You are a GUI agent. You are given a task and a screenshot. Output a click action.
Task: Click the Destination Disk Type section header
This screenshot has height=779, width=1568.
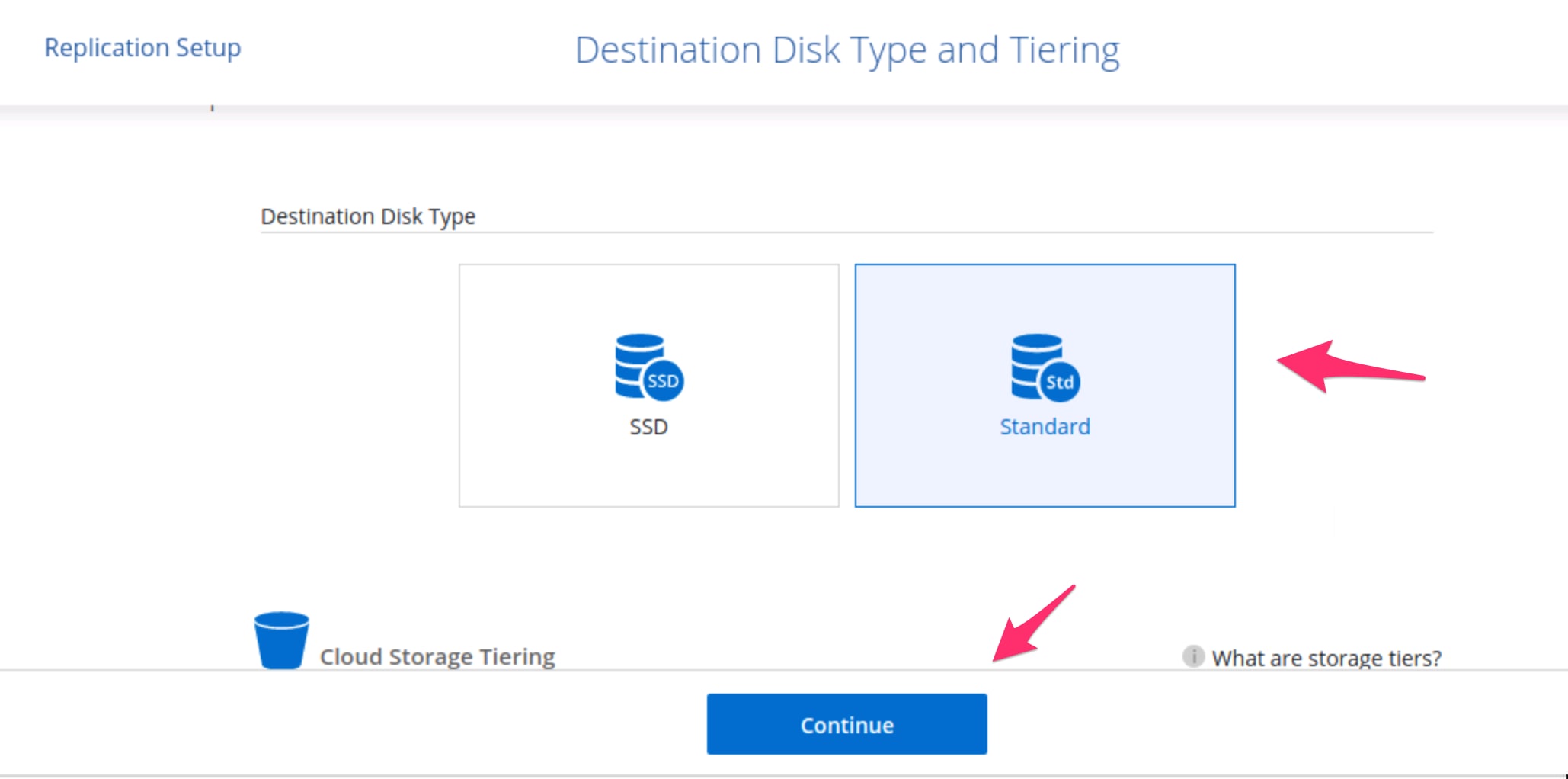(368, 216)
